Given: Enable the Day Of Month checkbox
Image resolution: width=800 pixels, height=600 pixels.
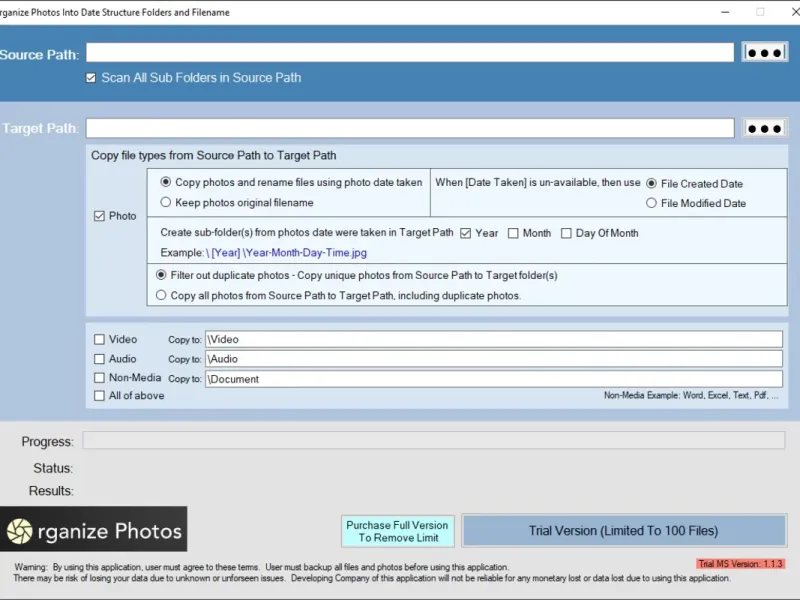Looking at the screenshot, I should pyautogui.click(x=566, y=233).
